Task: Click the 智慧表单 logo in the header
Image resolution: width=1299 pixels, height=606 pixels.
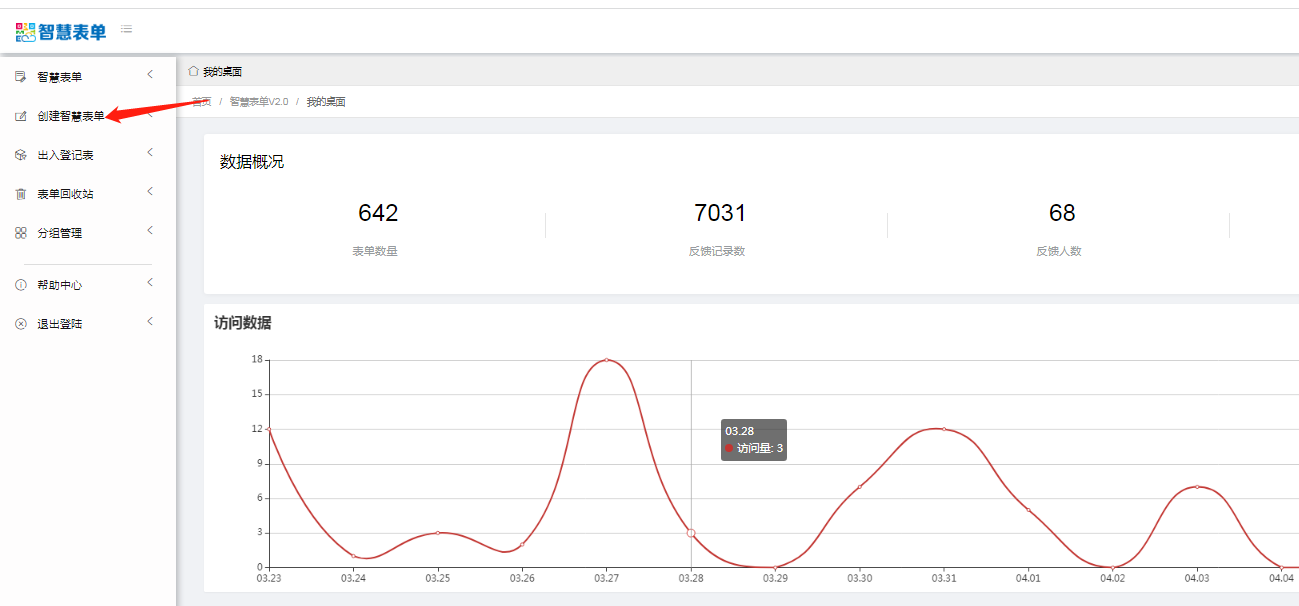Action: (x=61, y=31)
